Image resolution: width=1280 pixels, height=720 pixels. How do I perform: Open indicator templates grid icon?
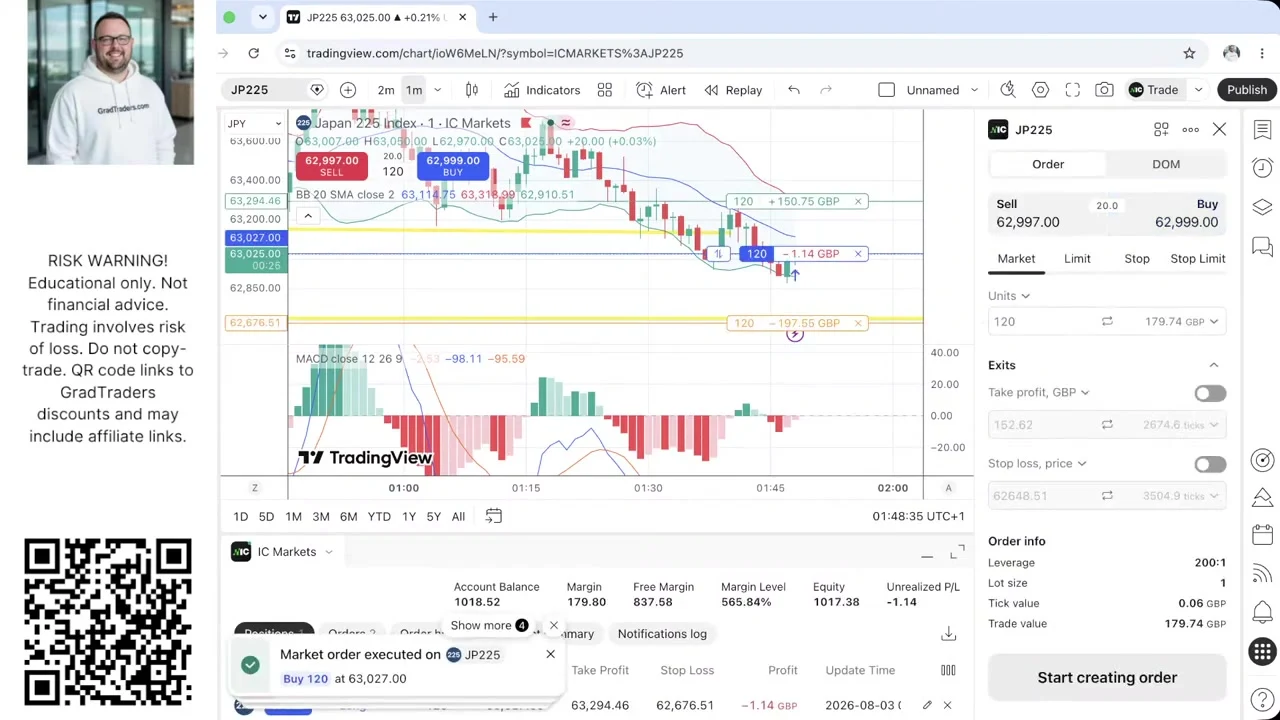pyautogui.click(x=605, y=90)
